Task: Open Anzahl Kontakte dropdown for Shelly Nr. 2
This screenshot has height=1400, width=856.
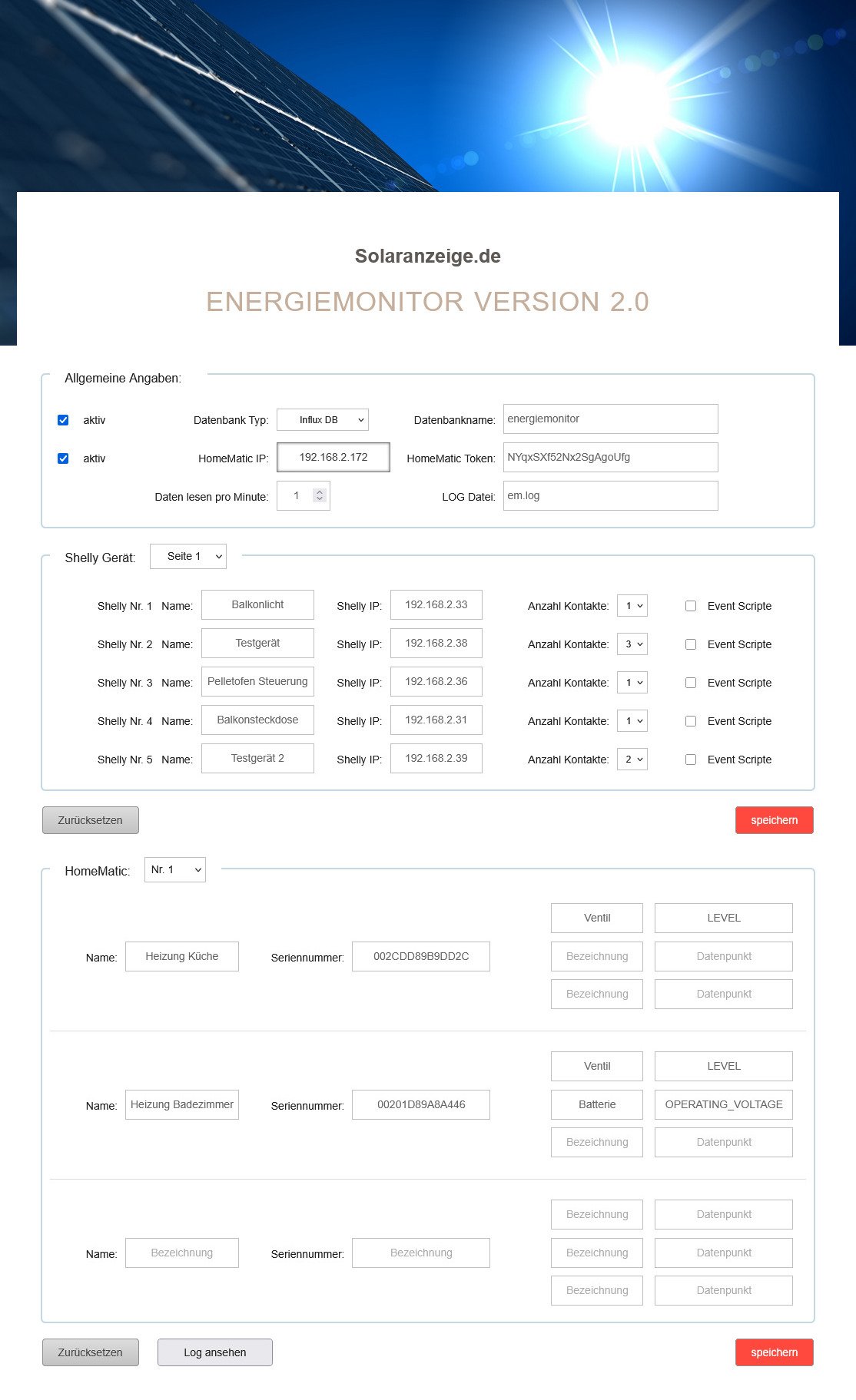Action: [x=632, y=644]
